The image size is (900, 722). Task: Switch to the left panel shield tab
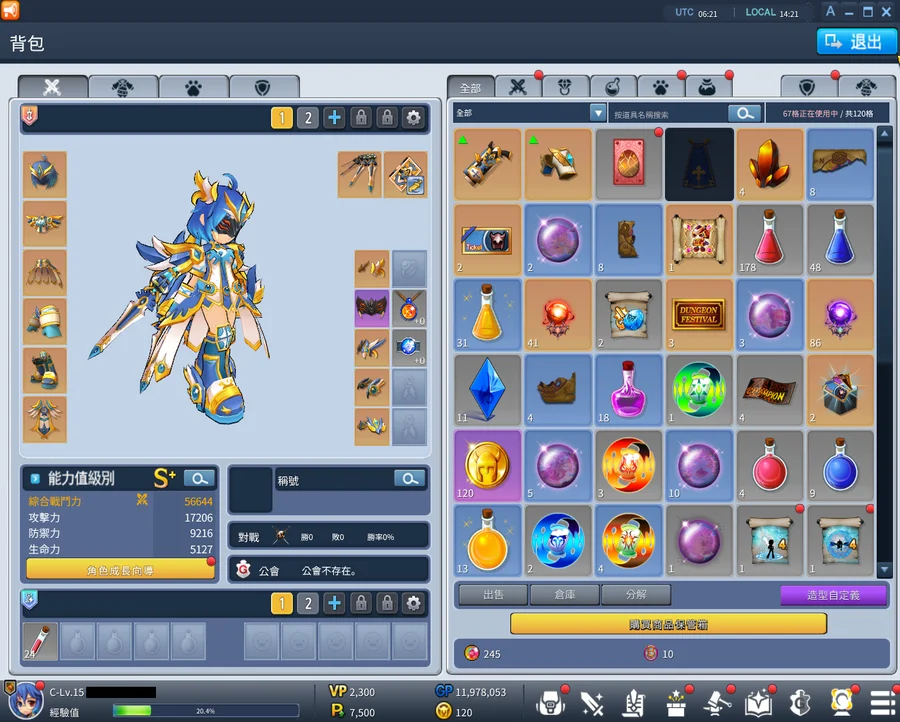click(x=263, y=87)
